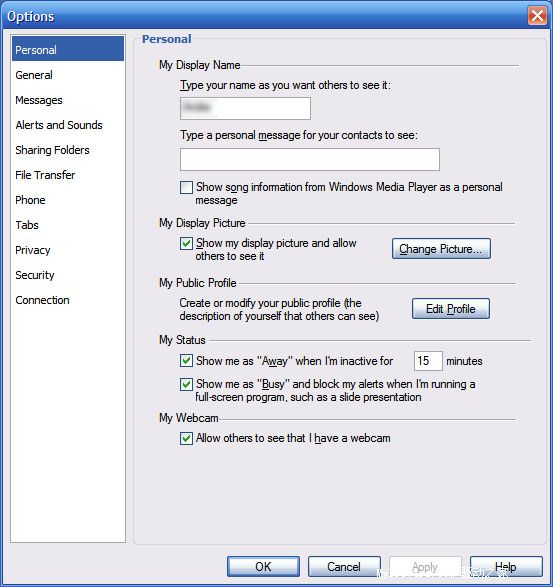
Task: Enable Windows Media Player song information checkbox
Action: [186, 187]
